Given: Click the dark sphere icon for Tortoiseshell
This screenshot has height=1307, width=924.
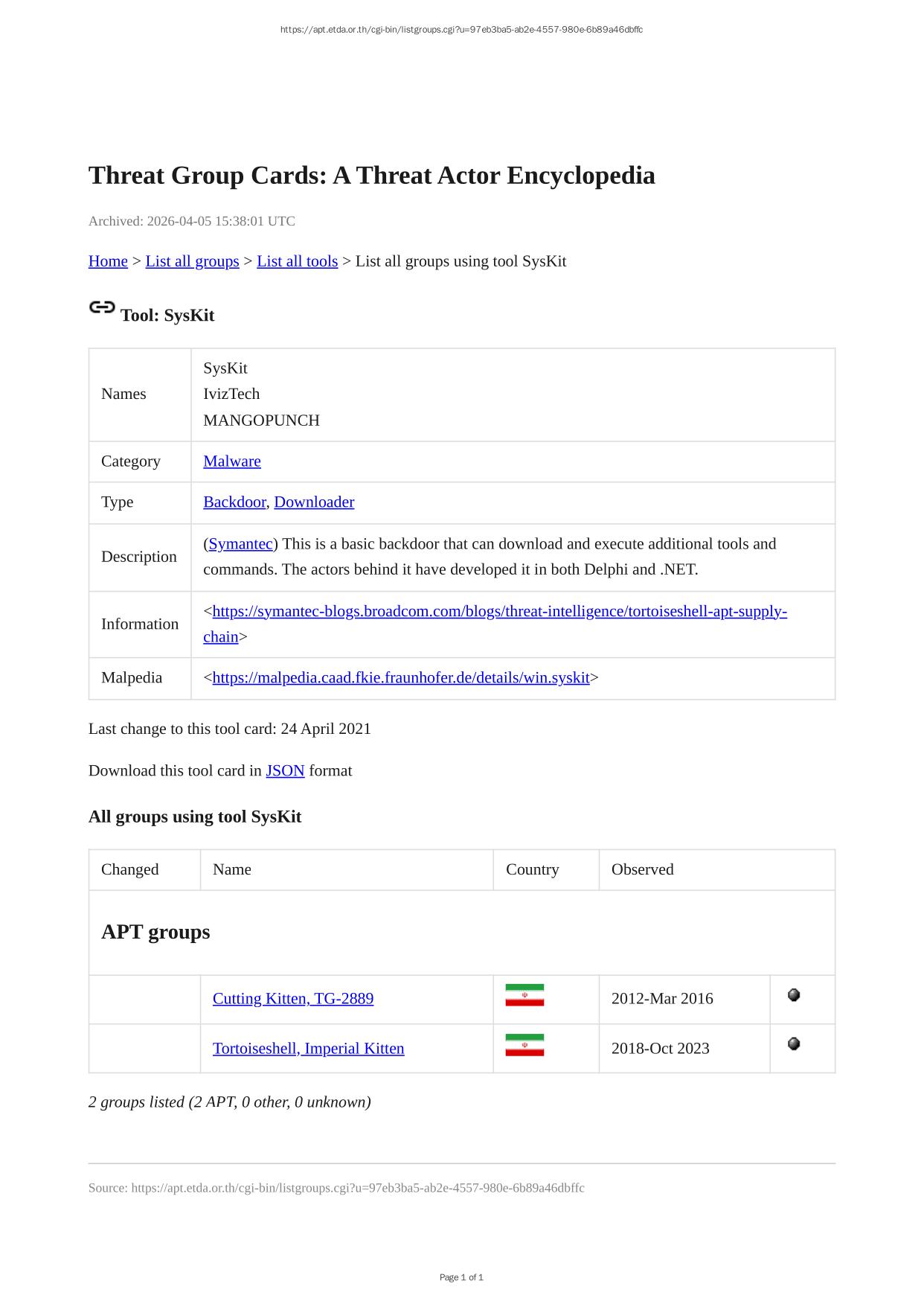Looking at the screenshot, I should (x=794, y=1044).
